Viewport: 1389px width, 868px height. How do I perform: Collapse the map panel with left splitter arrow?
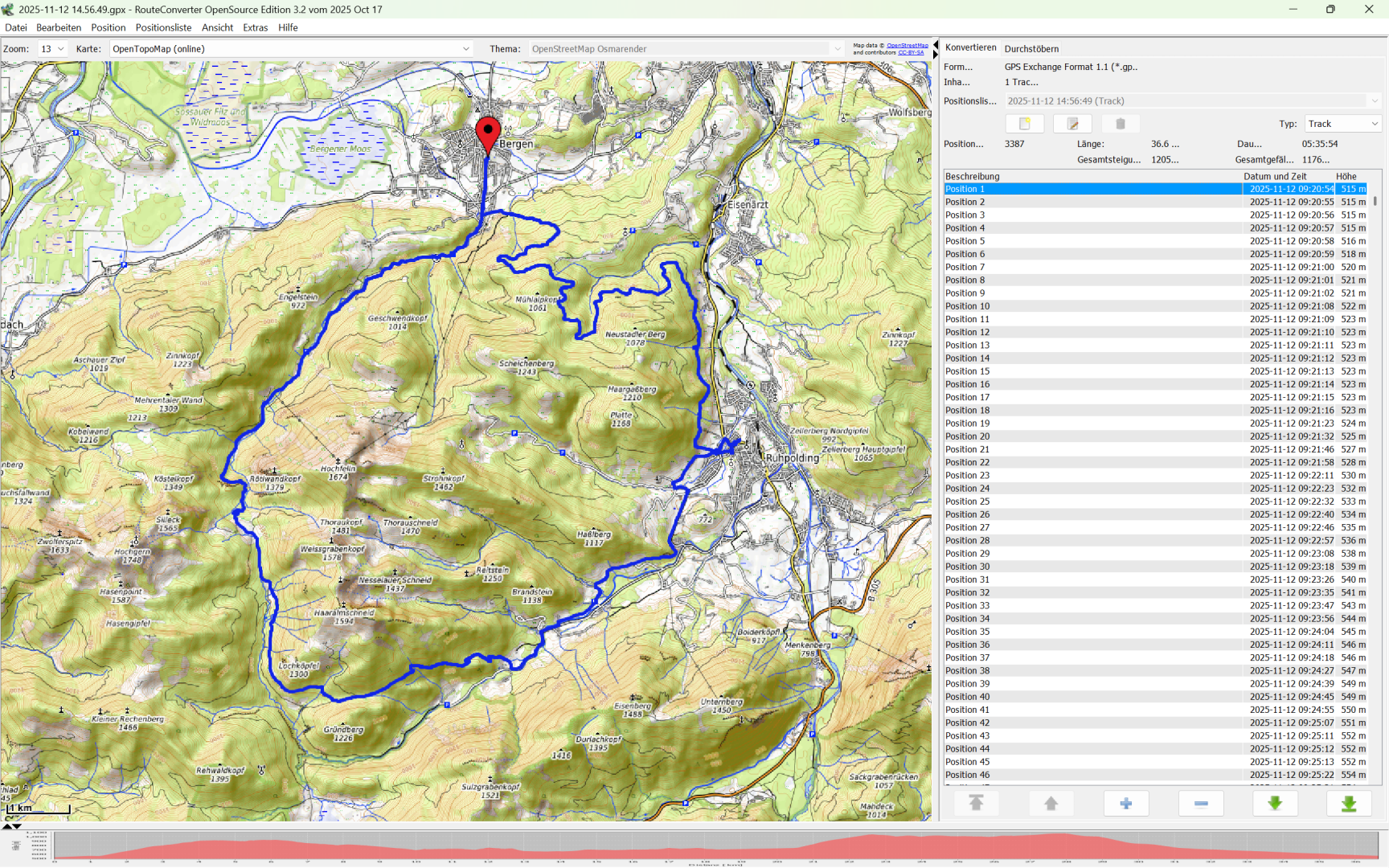[935, 44]
